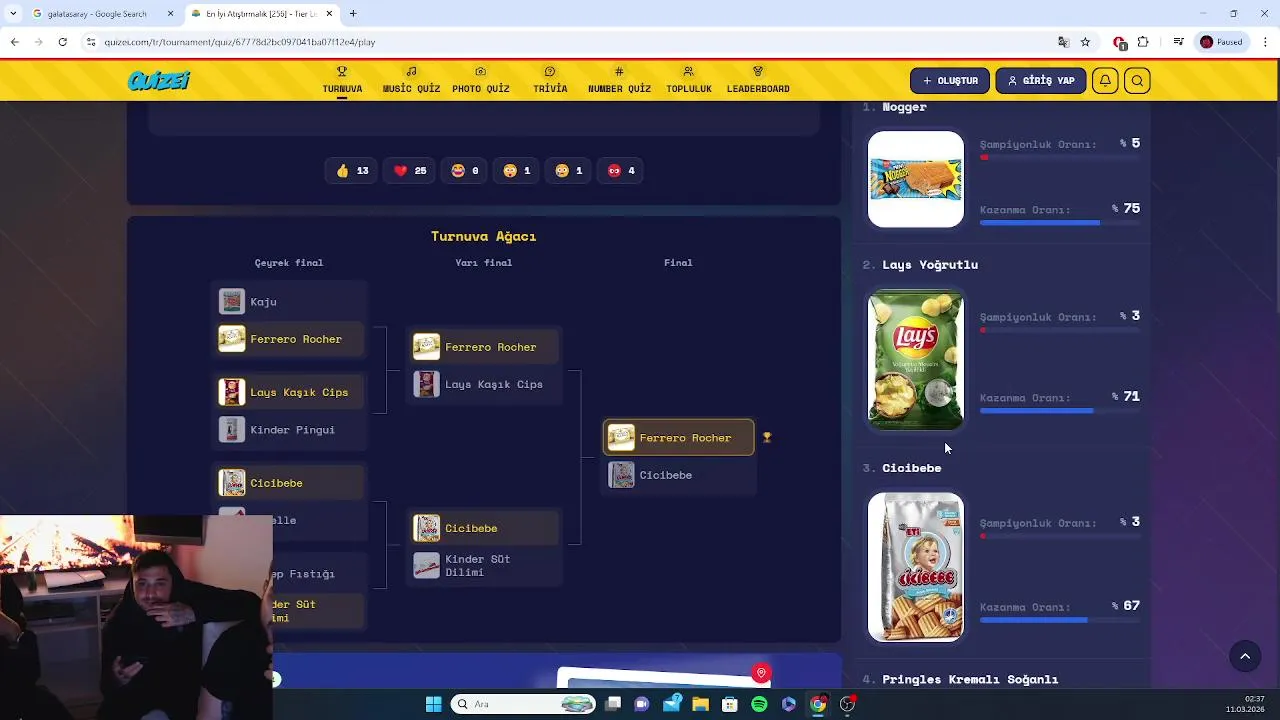Viewport: 1280px width, 720px height.
Task: React with surprised emoji showing 1
Action: click(x=517, y=171)
